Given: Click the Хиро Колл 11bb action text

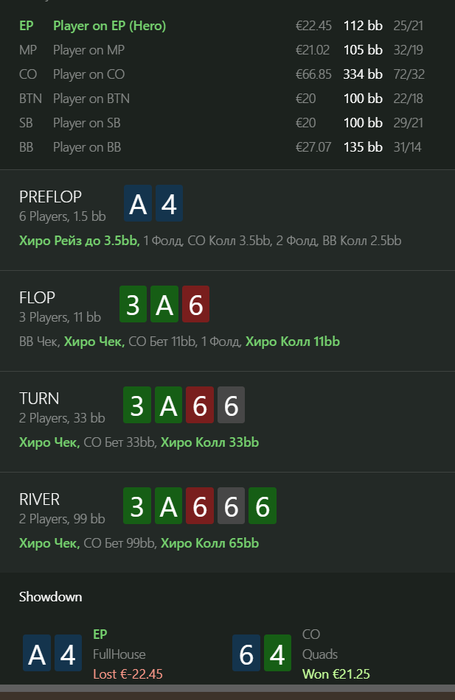Looking at the screenshot, I should point(292,342).
